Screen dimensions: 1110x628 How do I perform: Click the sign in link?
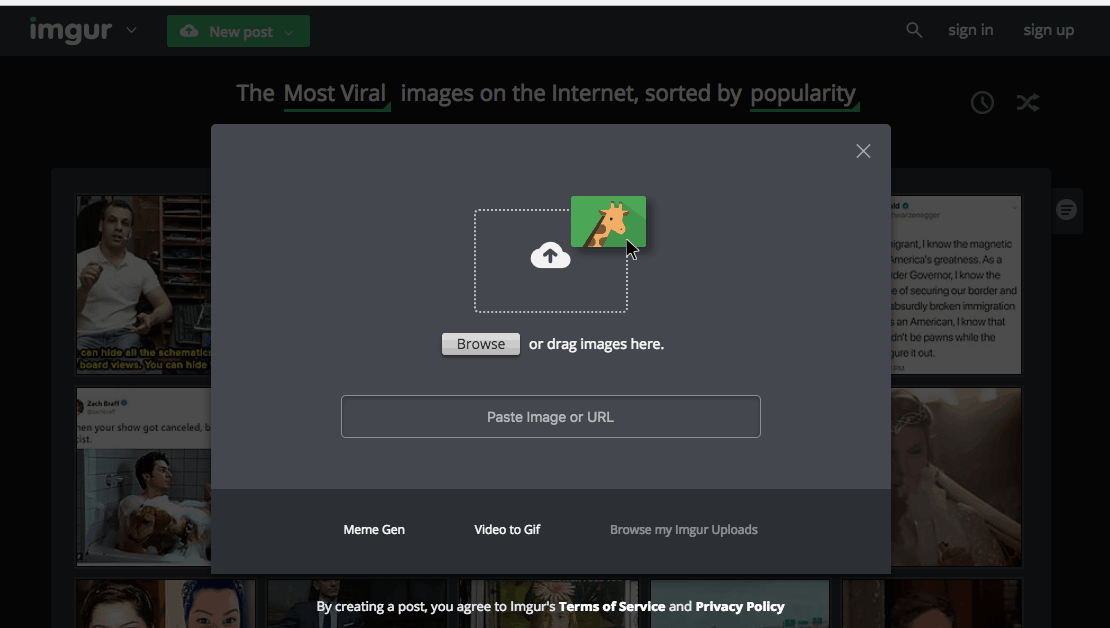(x=971, y=30)
